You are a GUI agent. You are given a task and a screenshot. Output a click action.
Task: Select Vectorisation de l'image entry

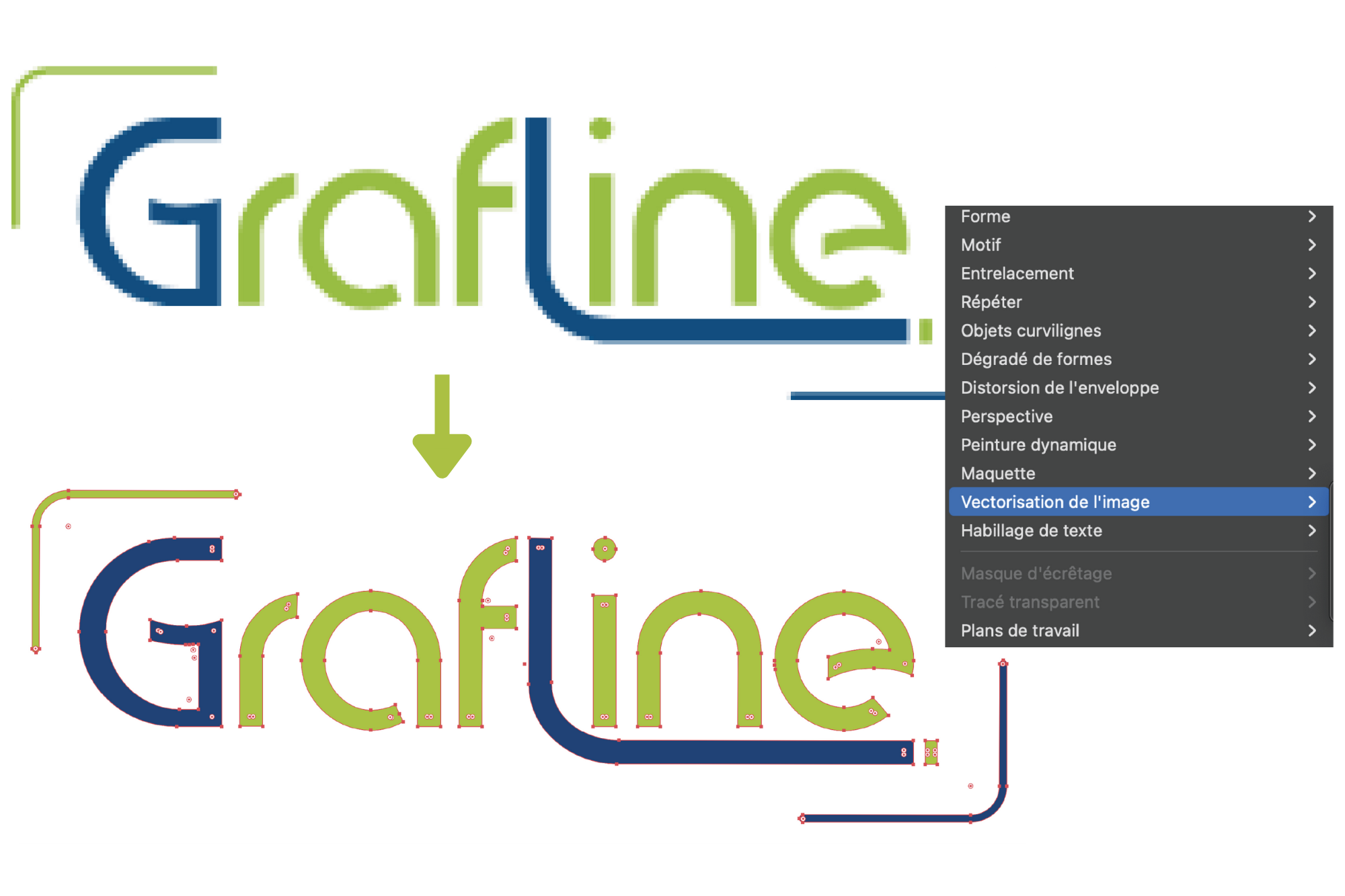click(x=1054, y=502)
